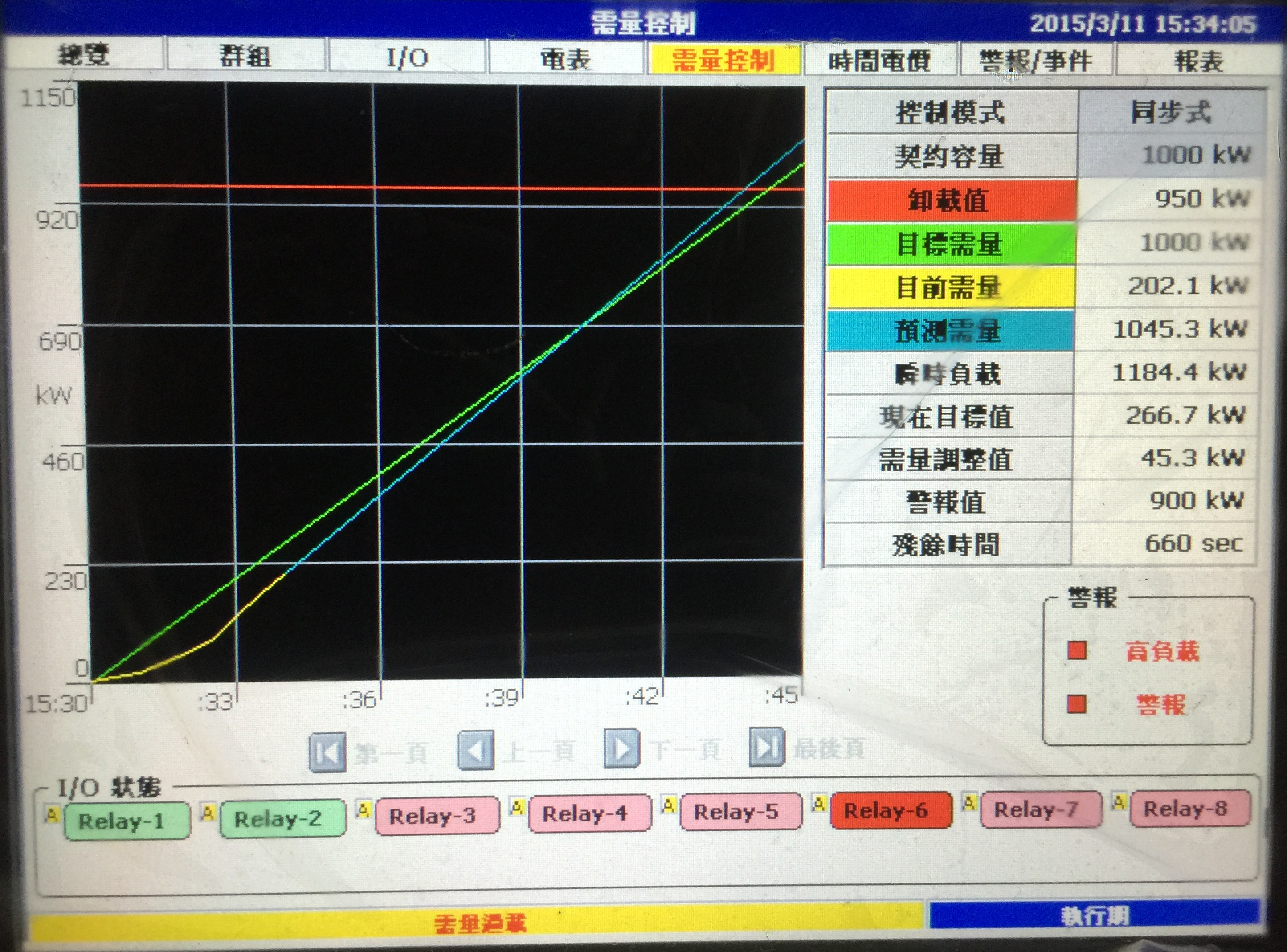The height and width of the screenshot is (952, 1287).
Task: Select the red 卸載值 legend cell
Action: [x=952, y=200]
